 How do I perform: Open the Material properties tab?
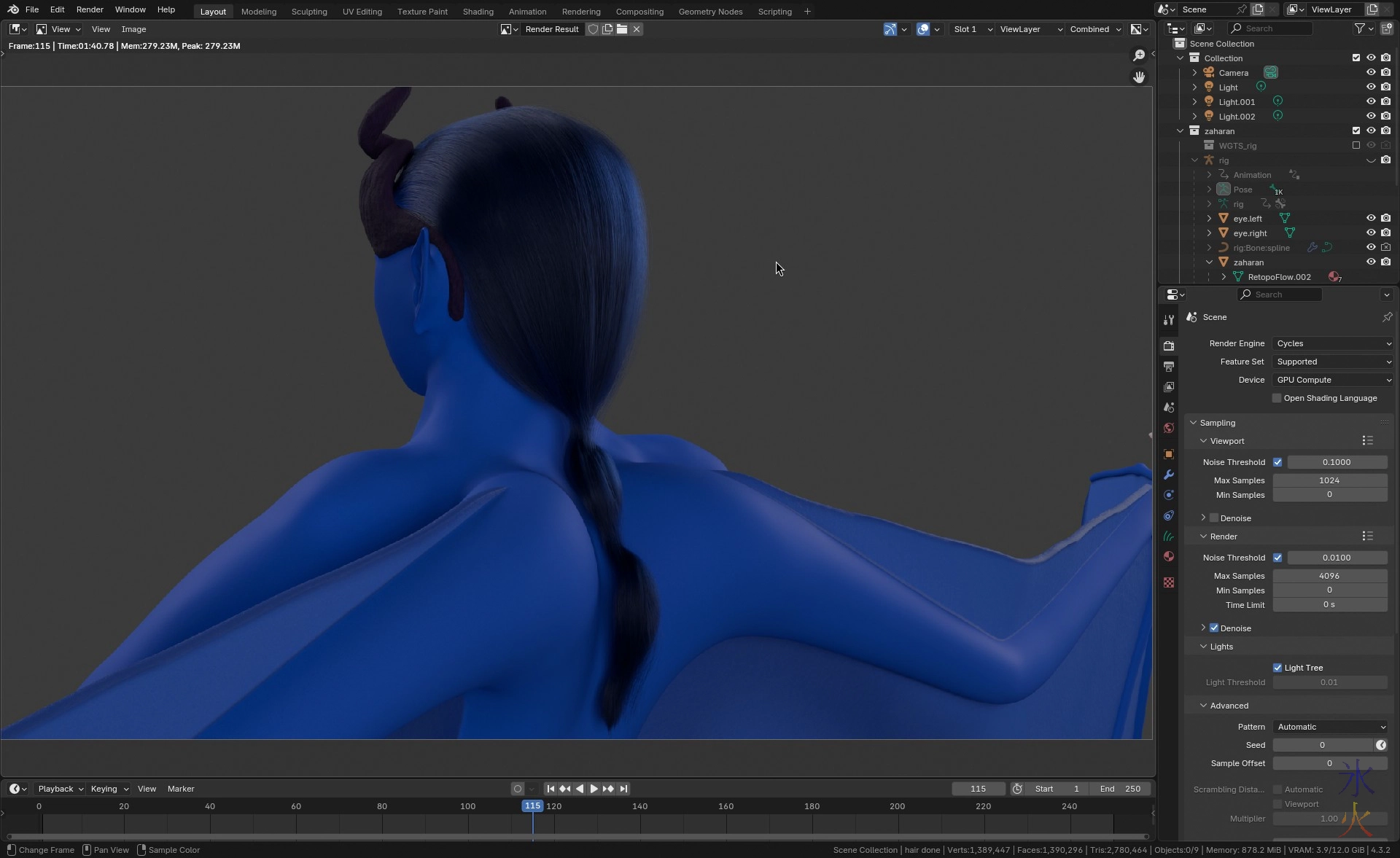point(1169,556)
